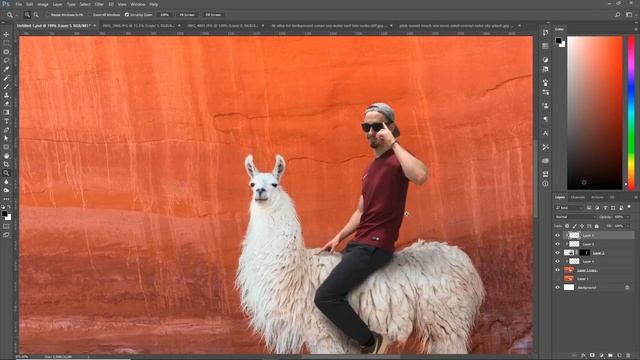Click the Fit Screen button
This screenshot has height=360, width=640.
(187, 15)
